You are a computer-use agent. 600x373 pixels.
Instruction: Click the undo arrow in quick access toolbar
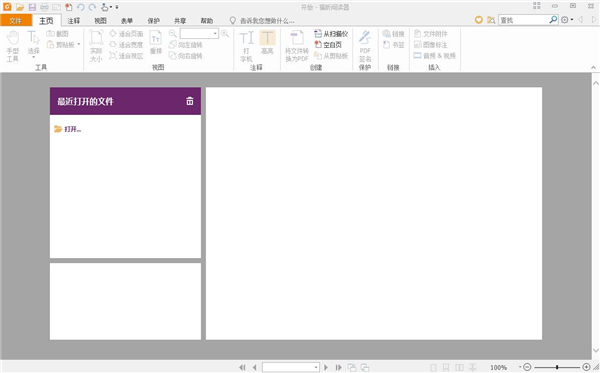coord(80,7)
